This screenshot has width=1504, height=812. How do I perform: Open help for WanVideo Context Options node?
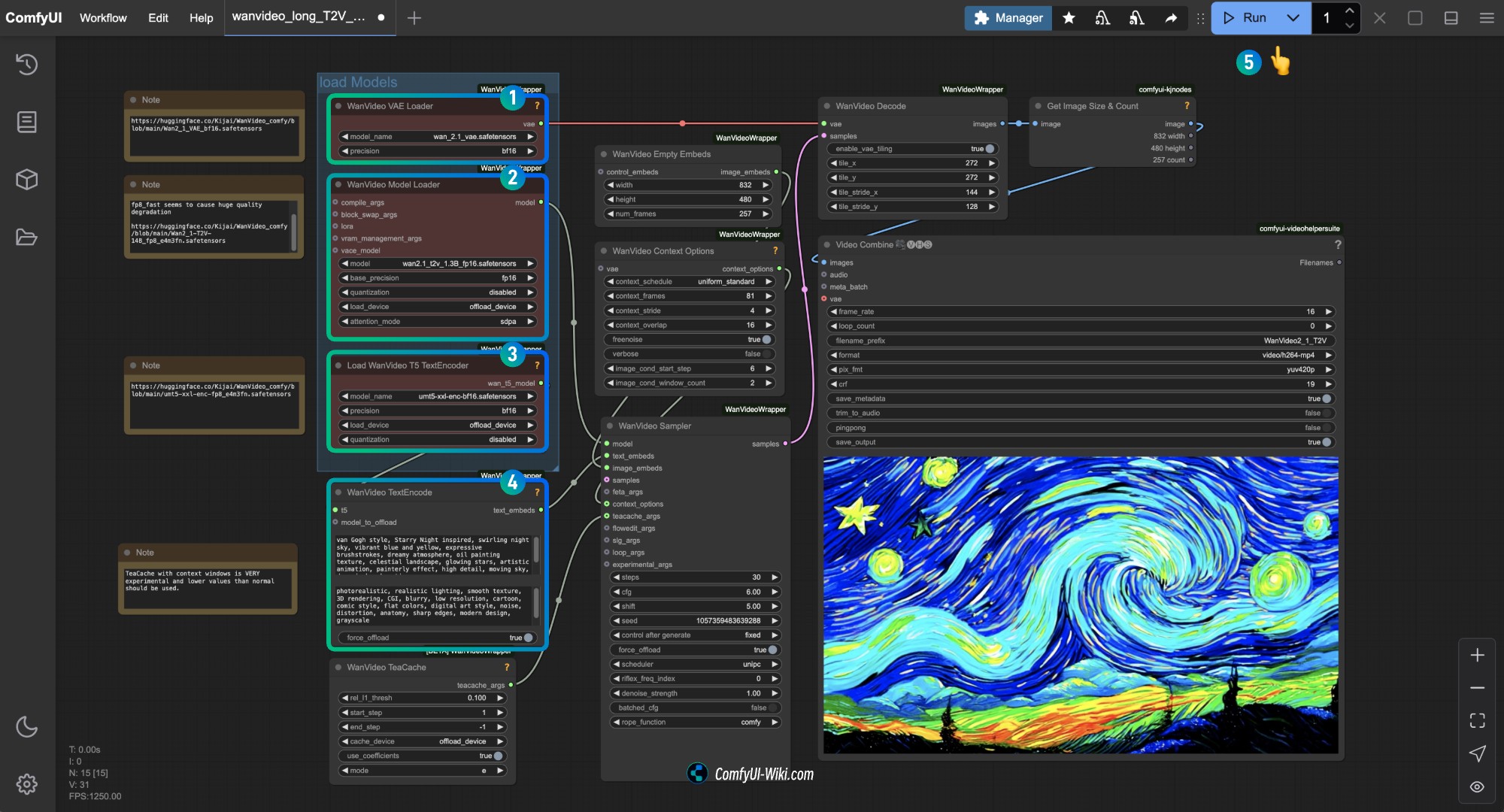click(x=775, y=250)
